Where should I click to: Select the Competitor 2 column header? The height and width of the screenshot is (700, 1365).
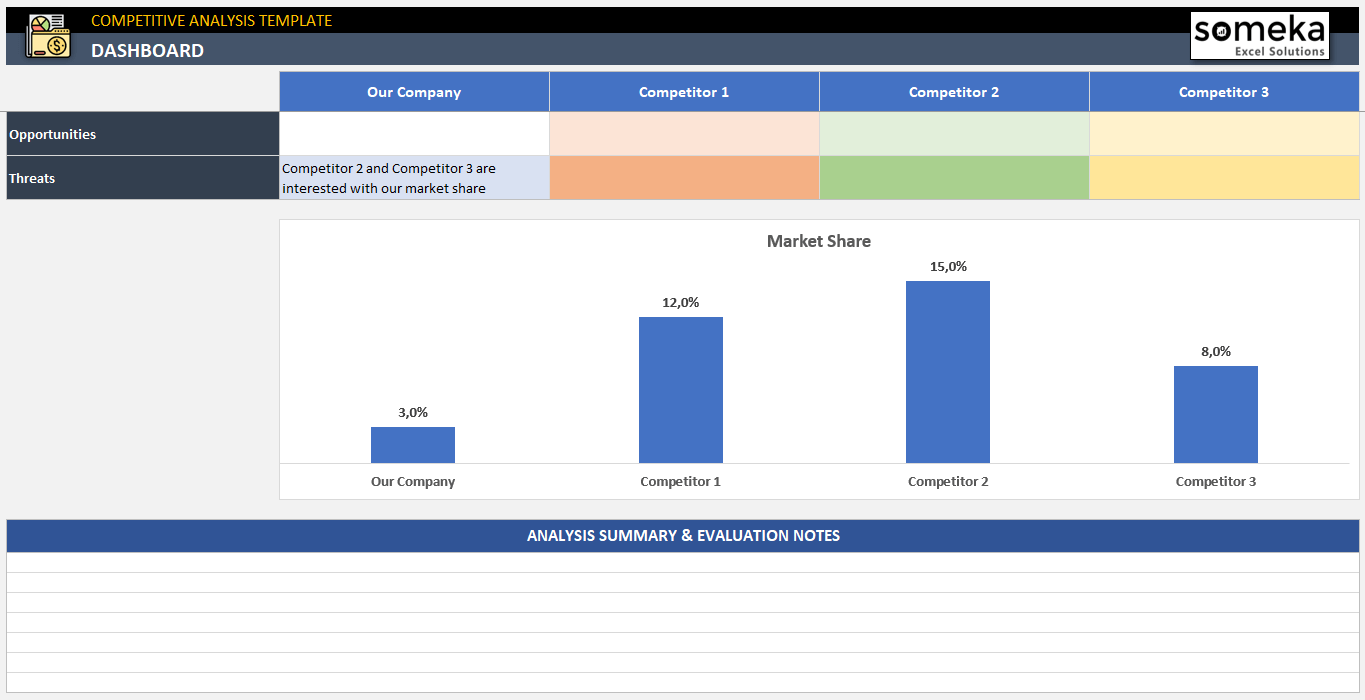(953, 91)
